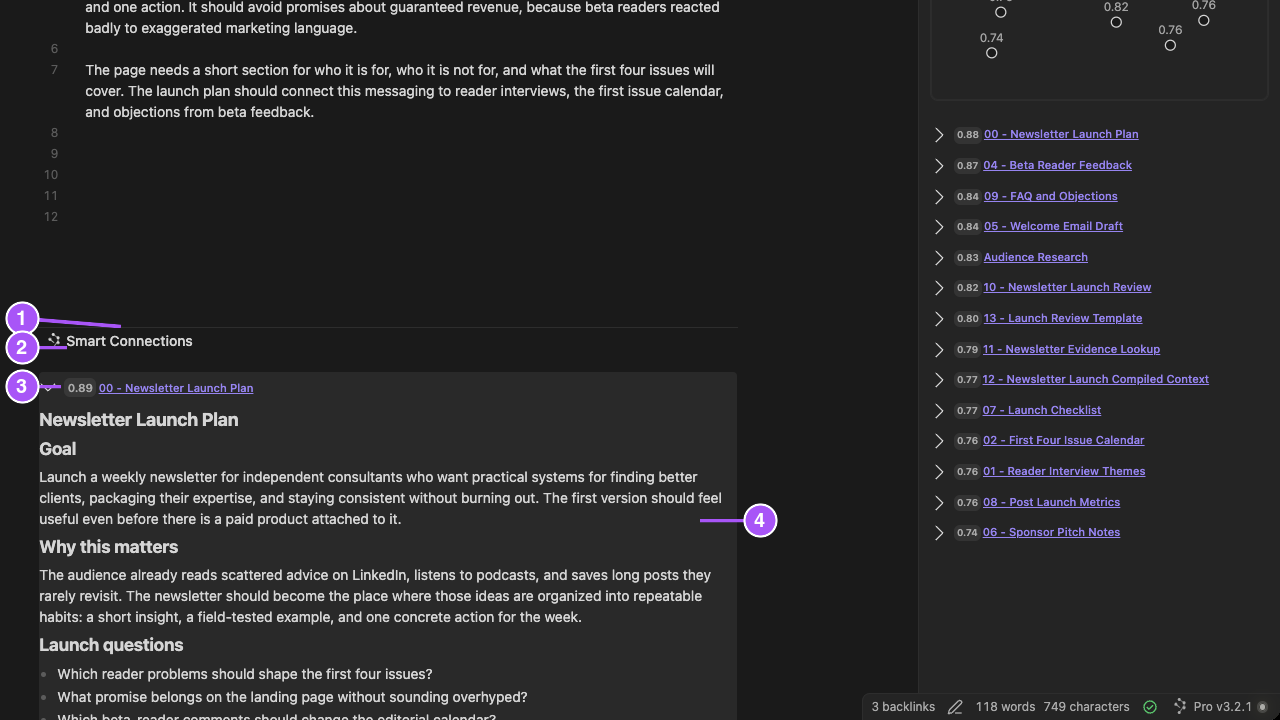Open the '02 - First Four Issue Calendar' link
Screen dimensions: 1280x720
(1064, 440)
